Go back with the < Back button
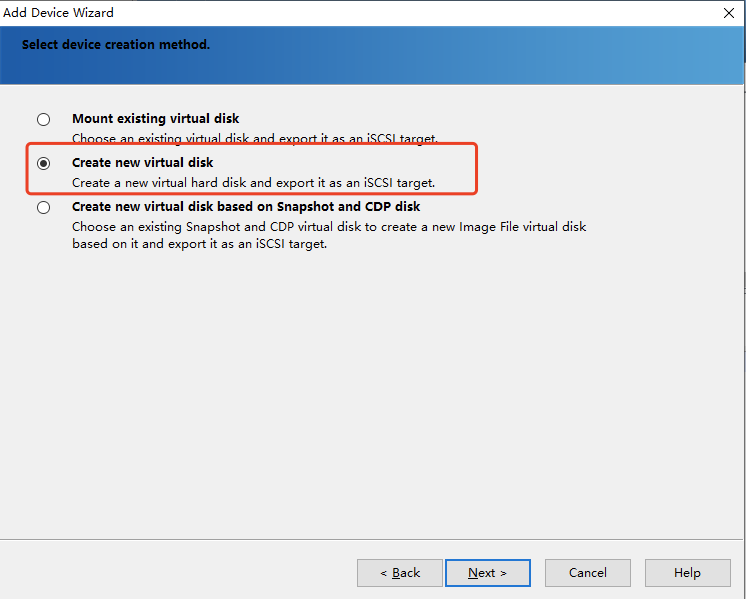The height and width of the screenshot is (599, 746). [400, 573]
